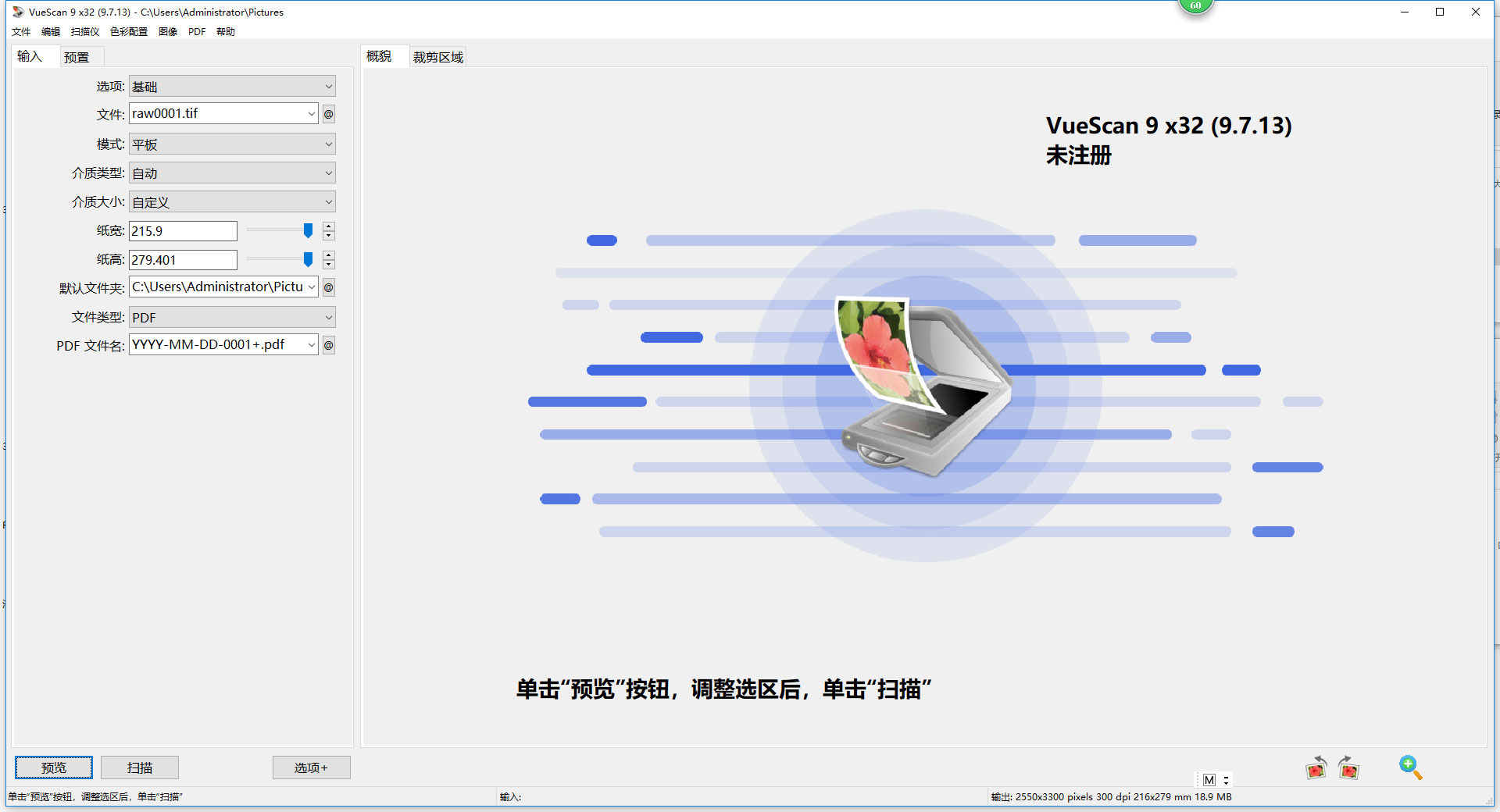Expand the 介质类型 dropdown showing 自动

coord(232,173)
